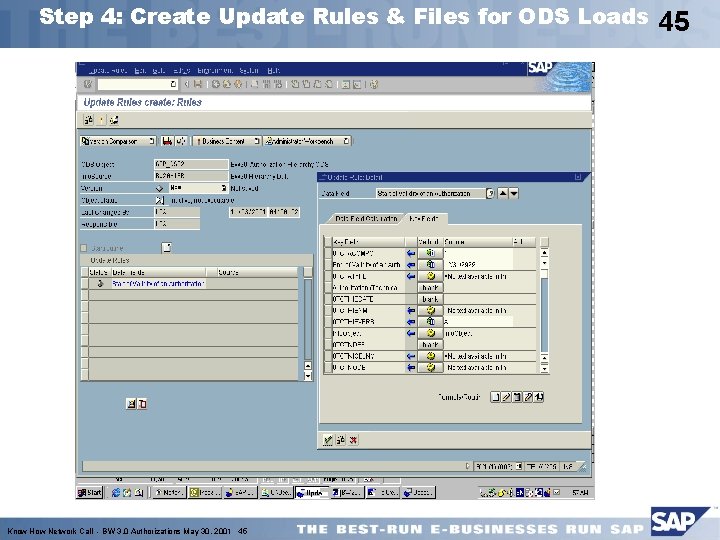Image resolution: width=720 pixels, height=540 pixels.
Task: Click the red X cancel icon in detail dialog
Action: click(353, 440)
